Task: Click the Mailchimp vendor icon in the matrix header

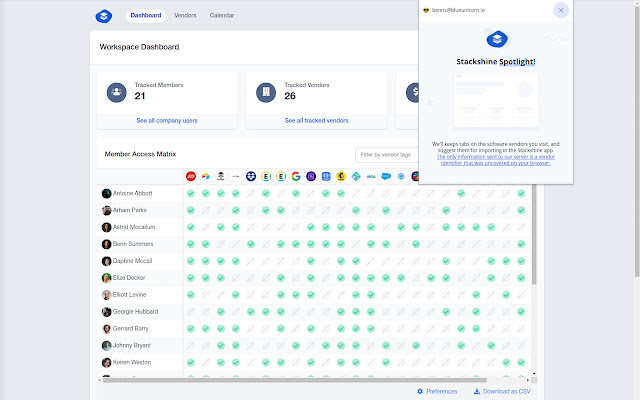Action: tap(341, 176)
